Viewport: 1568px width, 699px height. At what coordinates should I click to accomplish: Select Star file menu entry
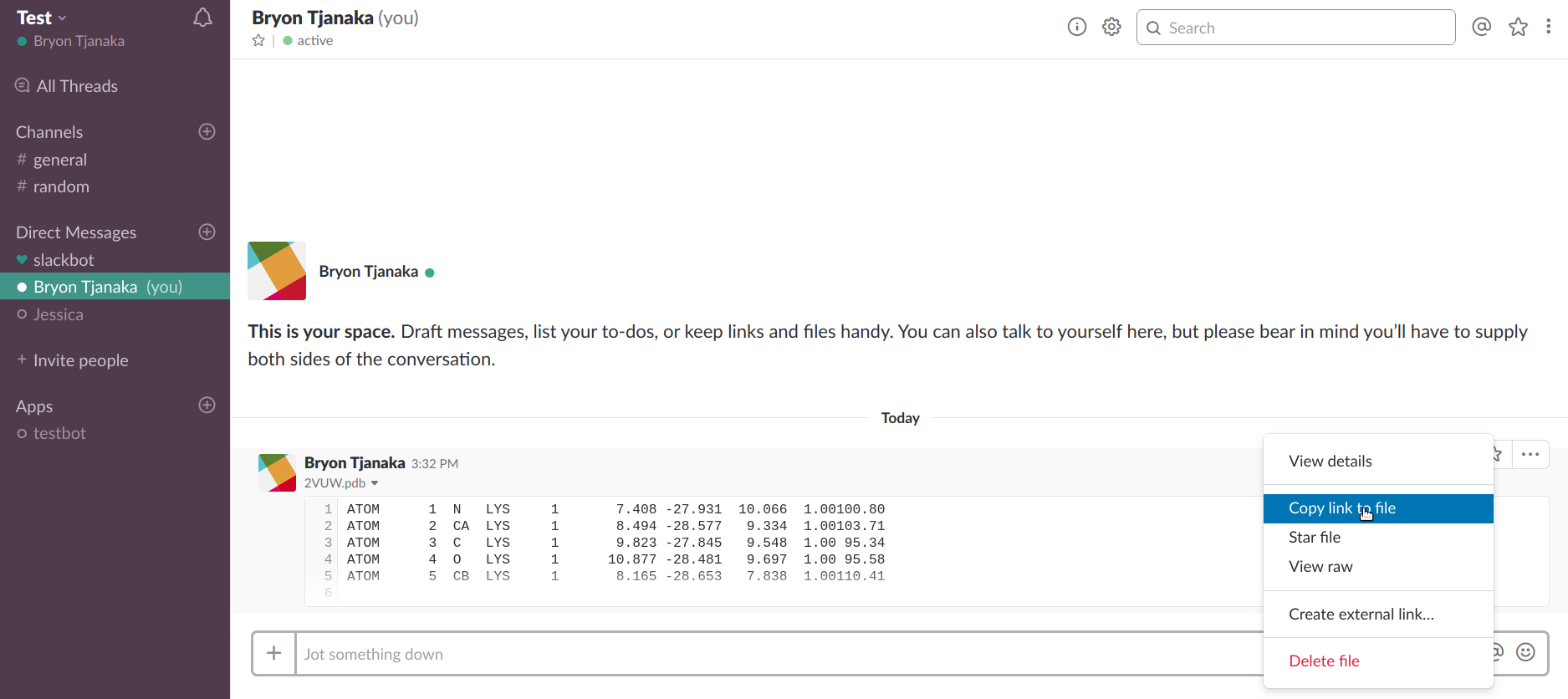coord(1378,538)
